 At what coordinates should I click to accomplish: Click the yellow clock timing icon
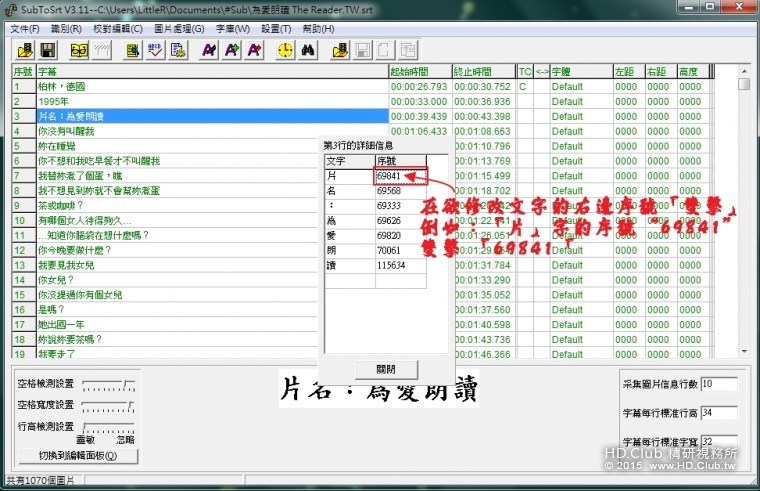(x=285, y=50)
